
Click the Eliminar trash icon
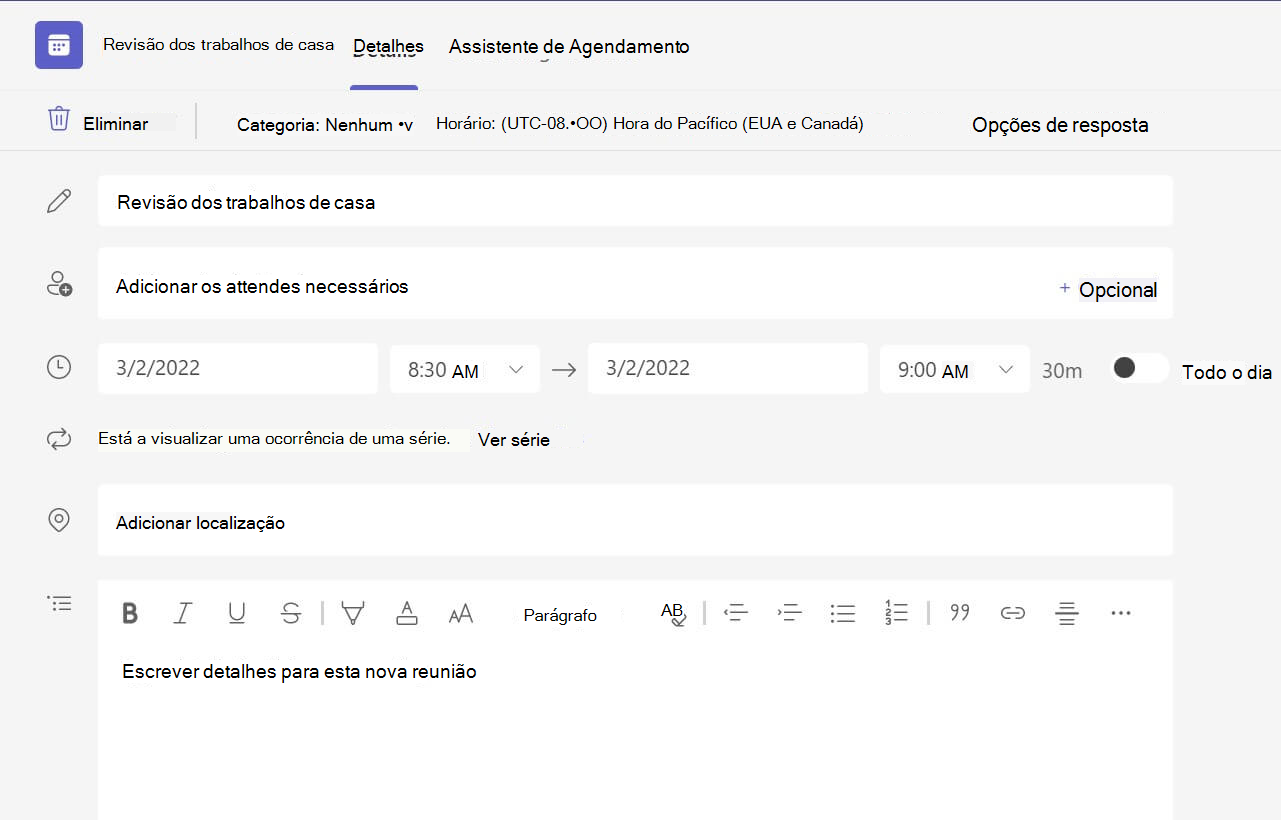59,119
